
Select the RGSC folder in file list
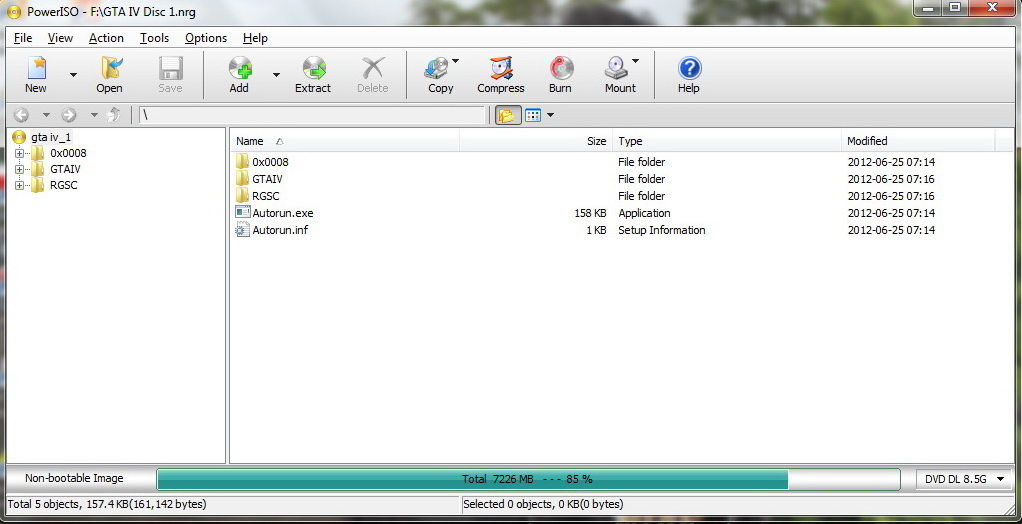pos(266,196)
